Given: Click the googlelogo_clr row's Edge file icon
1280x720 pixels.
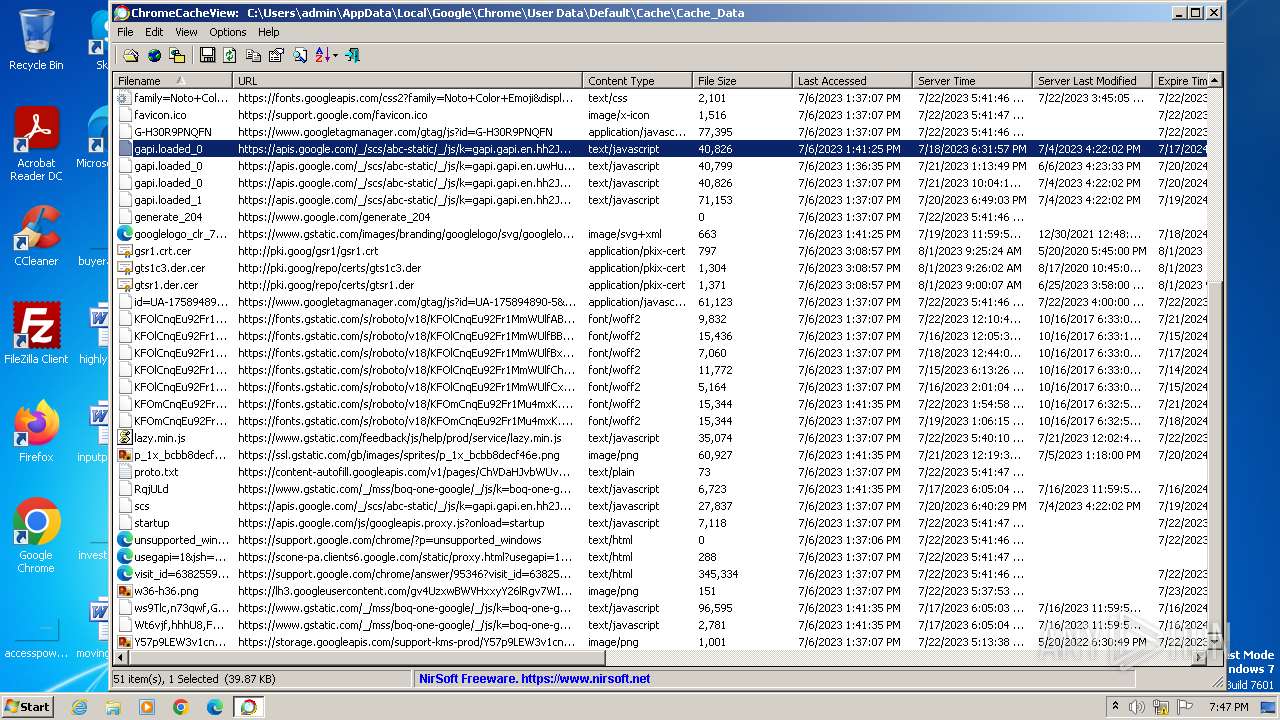Looking at the screenshot, I should [x=124, y=234].
